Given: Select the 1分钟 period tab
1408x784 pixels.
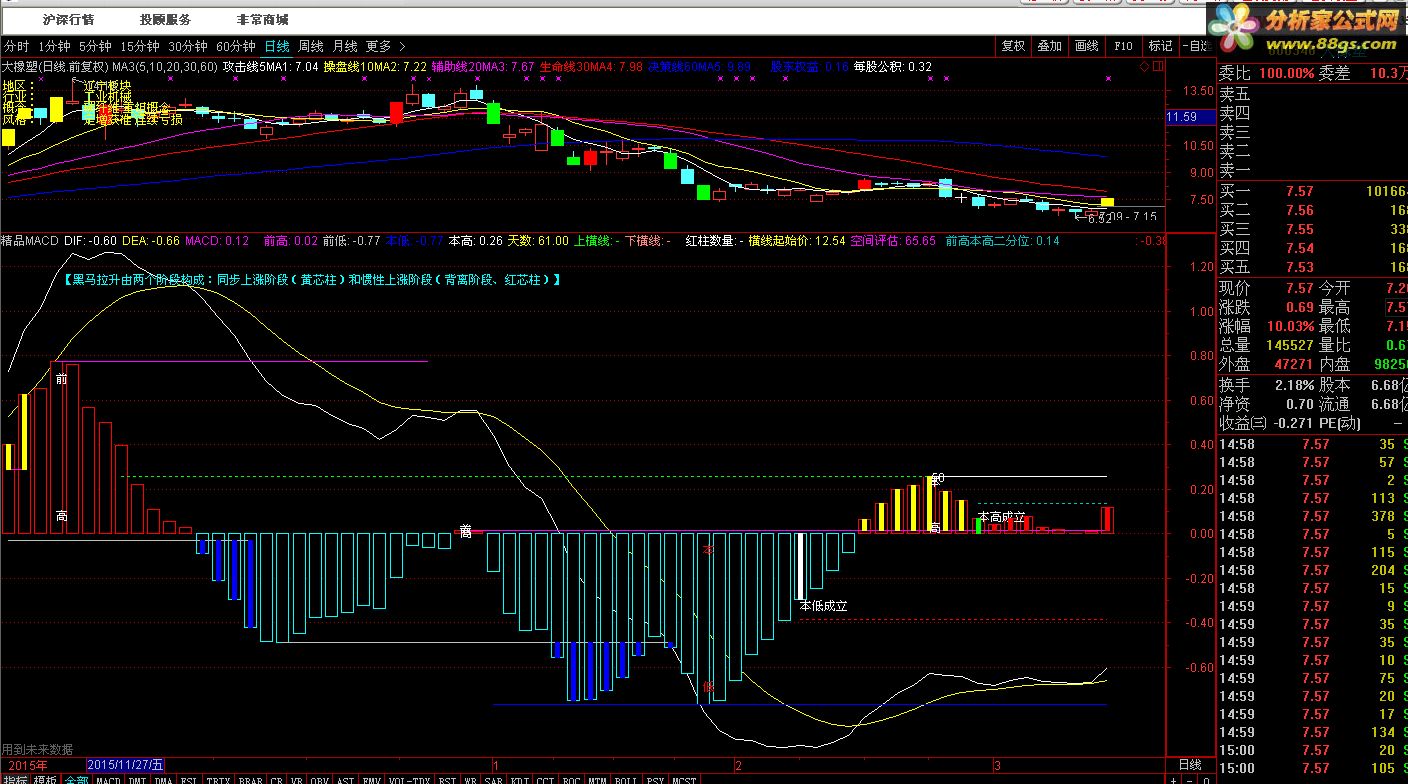Looking at the screenshot, I should tap(54, 46).
